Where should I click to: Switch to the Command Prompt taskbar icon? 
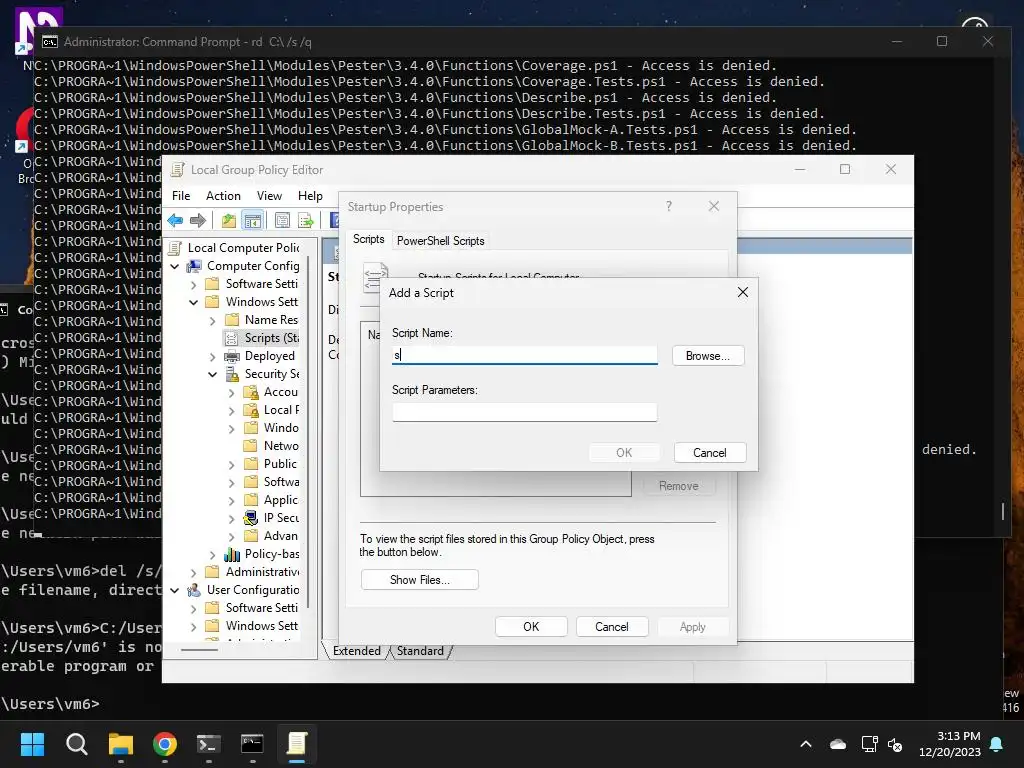[x=252, y=744]
